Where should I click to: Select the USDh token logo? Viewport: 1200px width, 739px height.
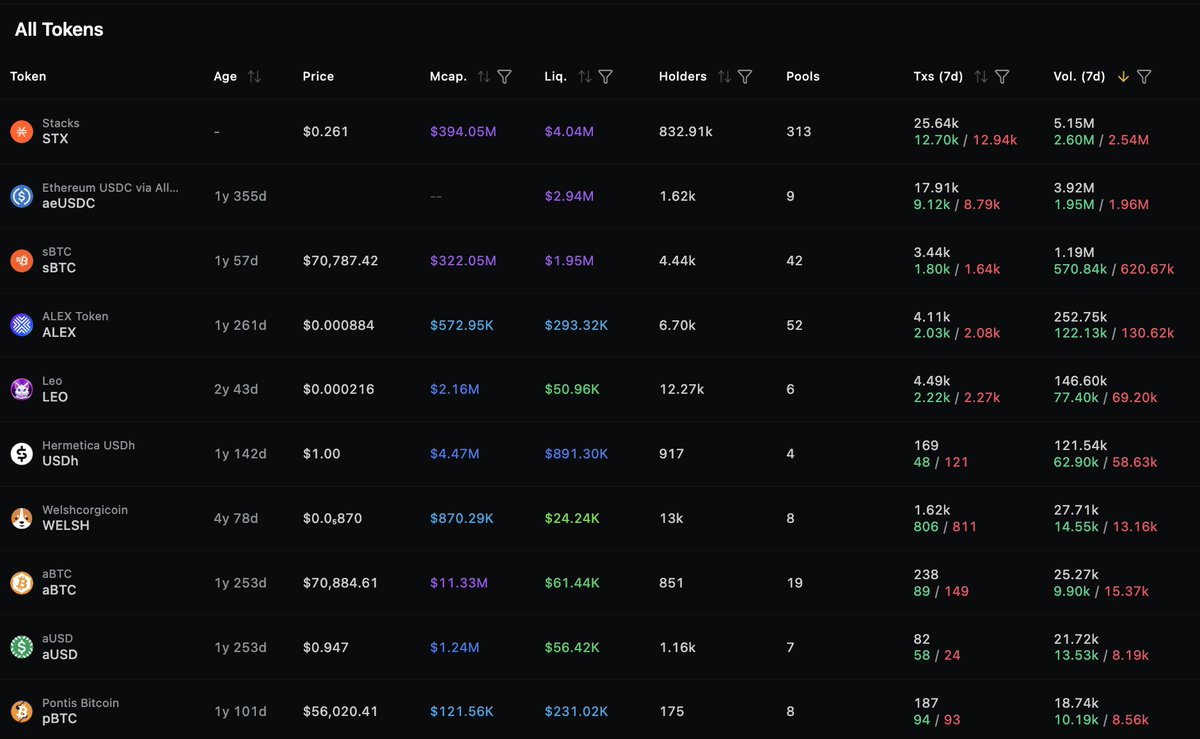click(x=21, y=454)
